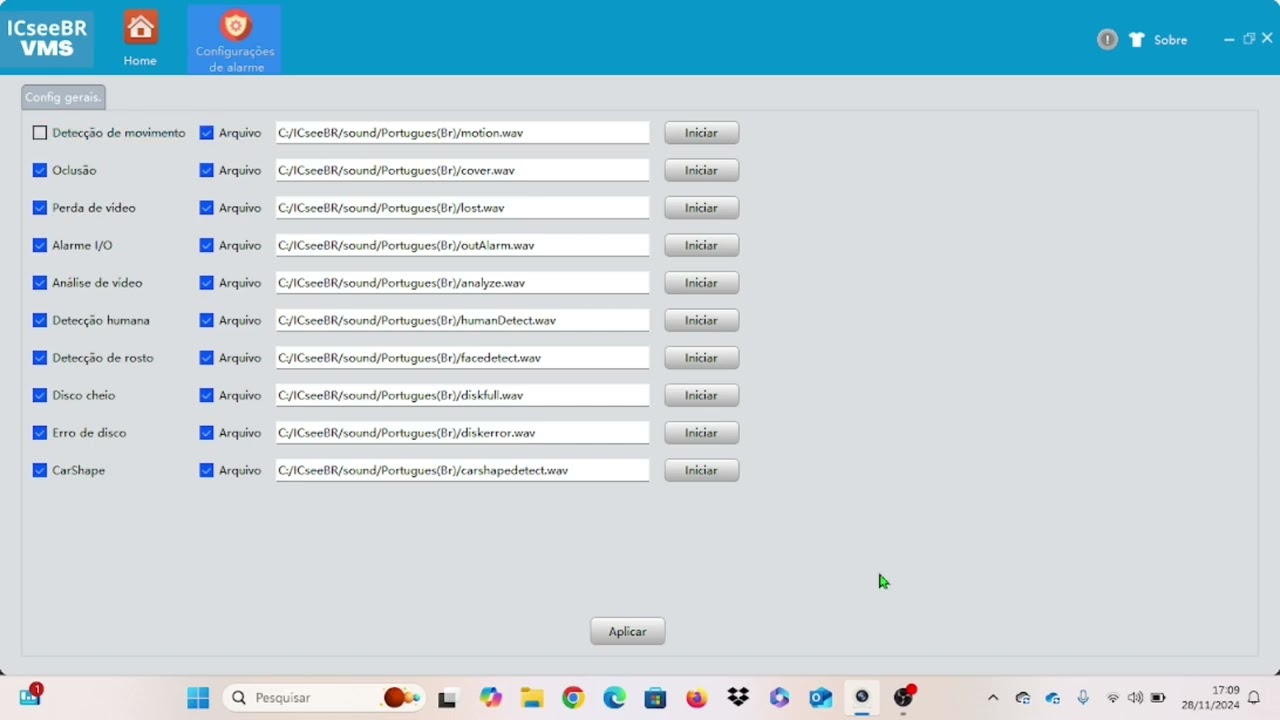Open Copilot from taskbar

click(x=490, y=698)
